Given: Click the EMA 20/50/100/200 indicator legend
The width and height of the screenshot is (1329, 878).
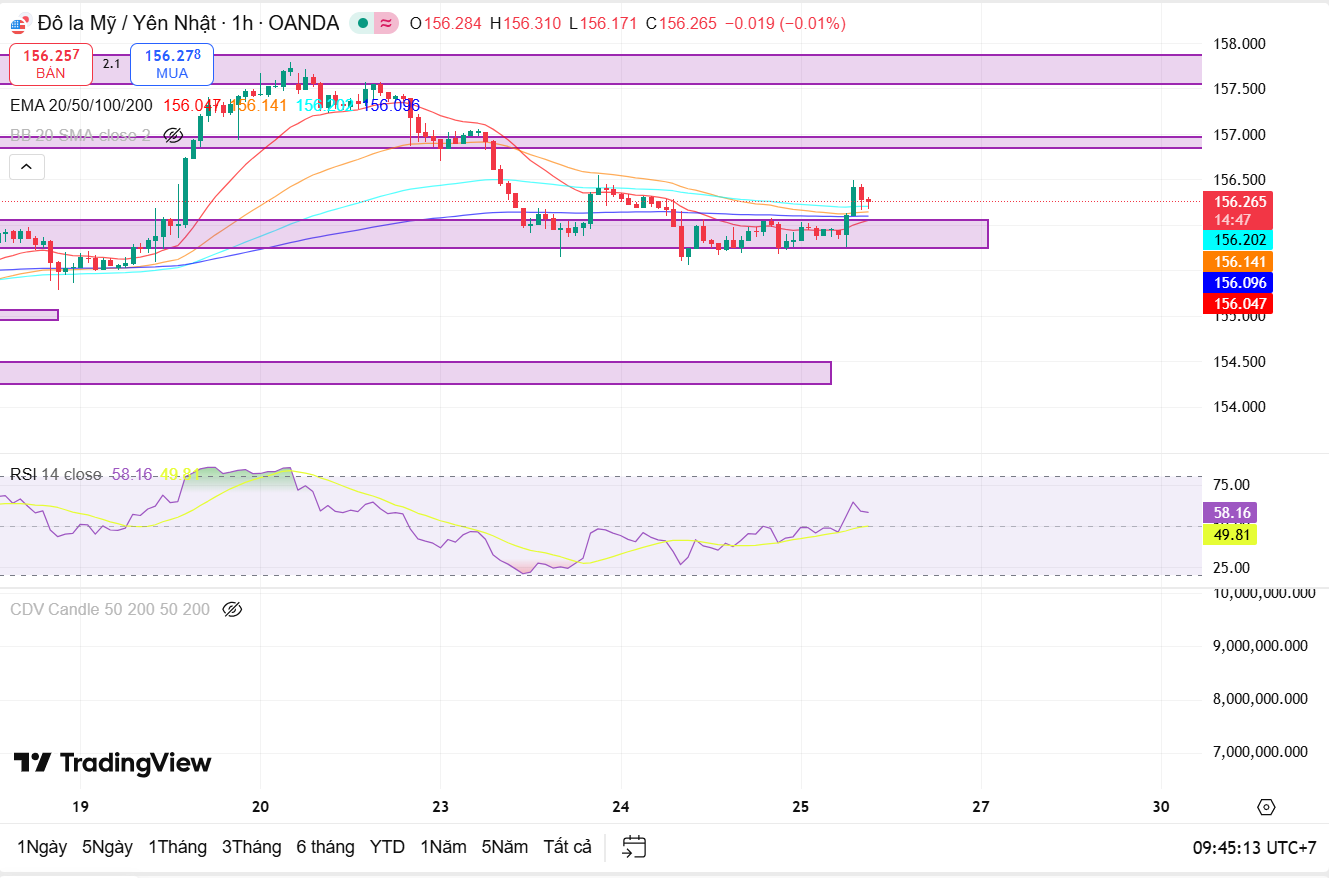Looking at the screenshot, I should tap(81, 105).
